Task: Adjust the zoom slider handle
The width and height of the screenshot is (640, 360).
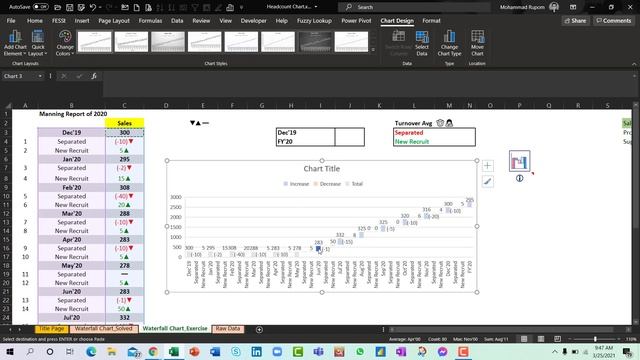Action: pos(595,339)
